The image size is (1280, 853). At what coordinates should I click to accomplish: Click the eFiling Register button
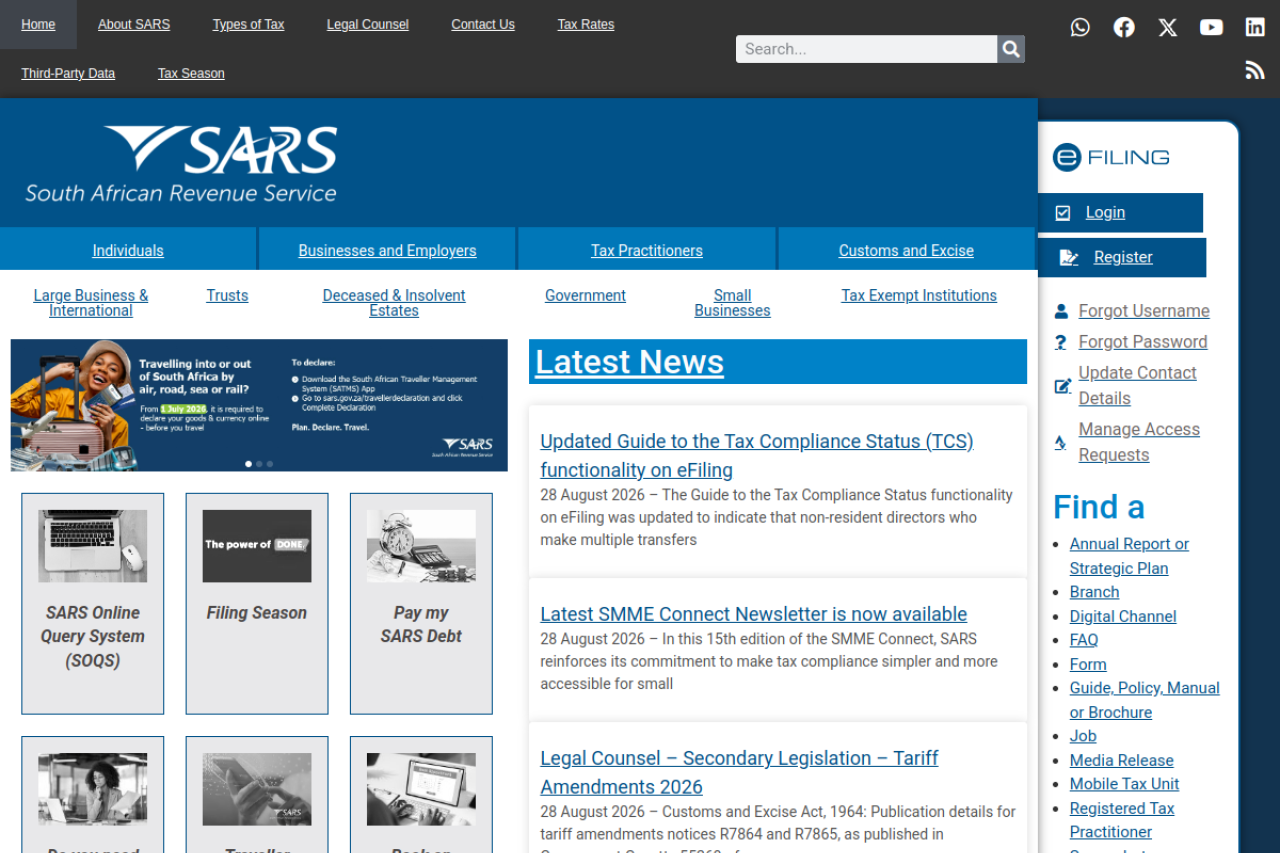[x=1122, y=258]
